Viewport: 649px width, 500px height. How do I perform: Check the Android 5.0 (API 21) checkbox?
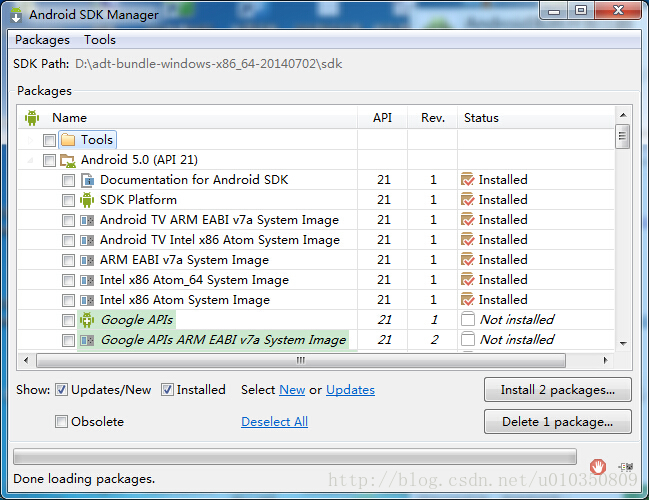click(49, 160)
